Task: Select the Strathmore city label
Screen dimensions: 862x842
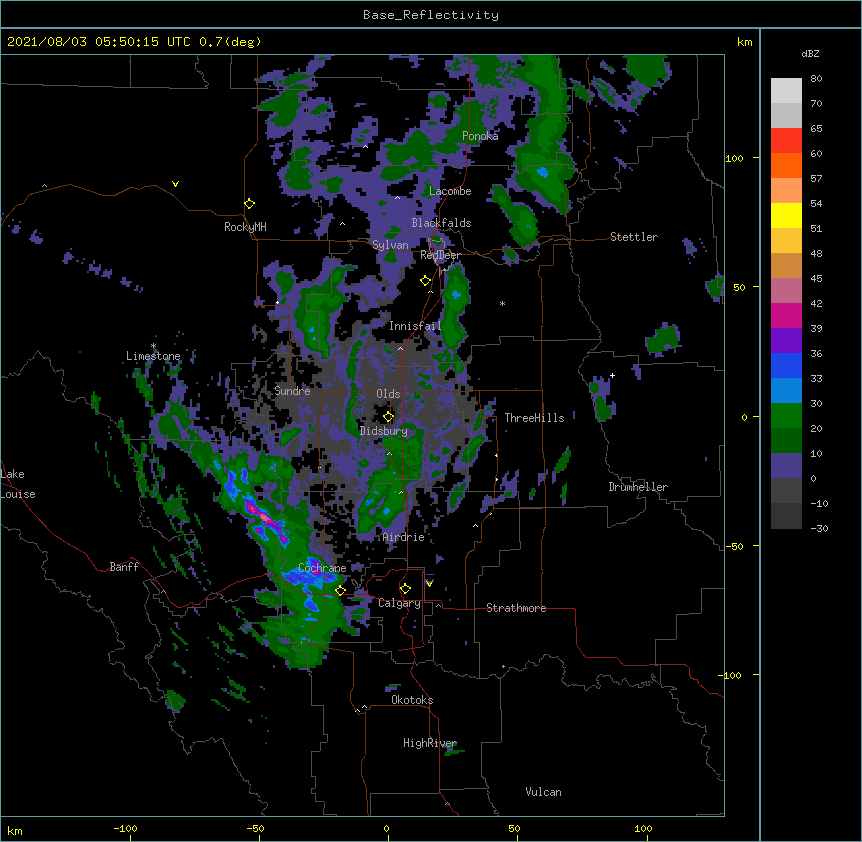Action: (516, 608)
